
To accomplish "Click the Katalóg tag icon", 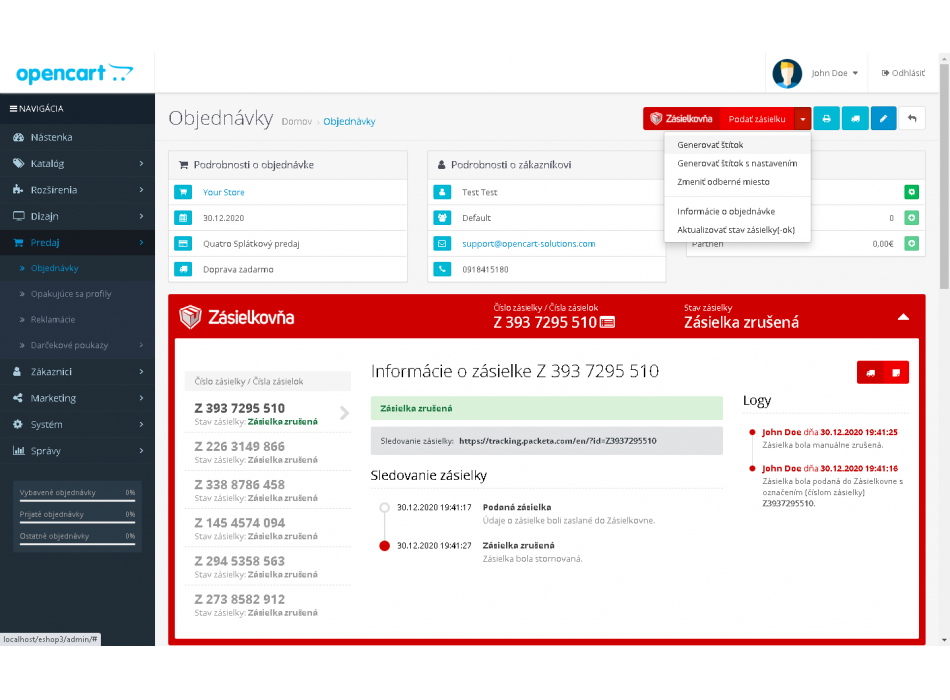I will tap(18, 164).
